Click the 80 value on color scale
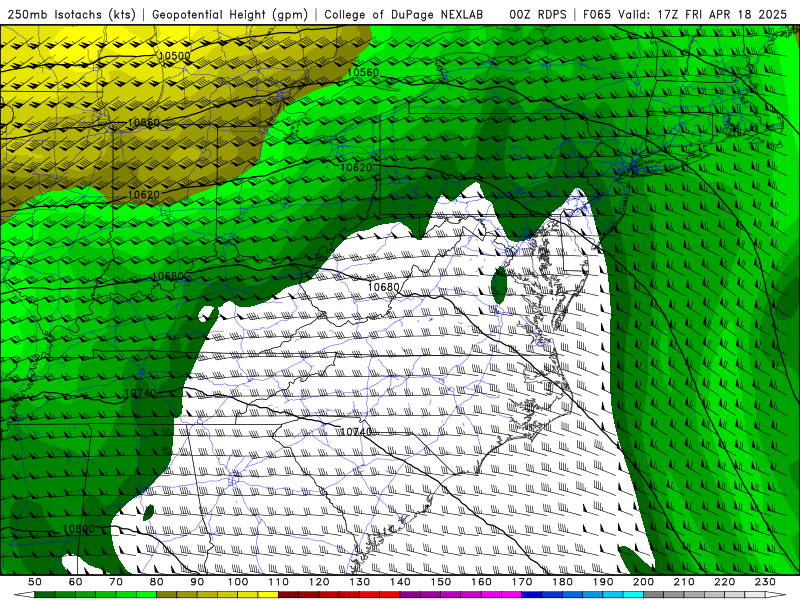 click(x=157, y=582)
